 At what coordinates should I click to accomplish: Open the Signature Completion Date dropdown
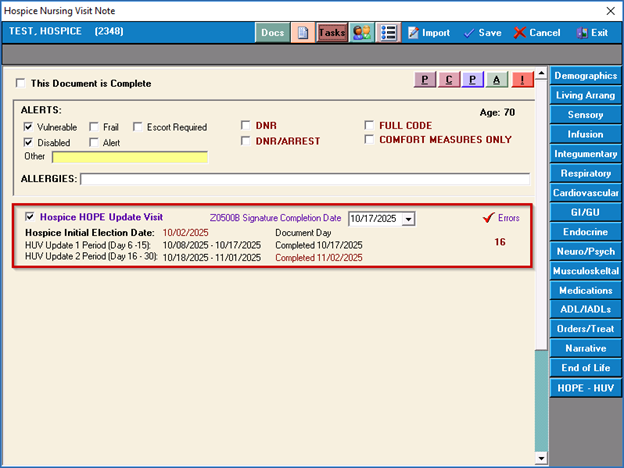tap(407, 218)
